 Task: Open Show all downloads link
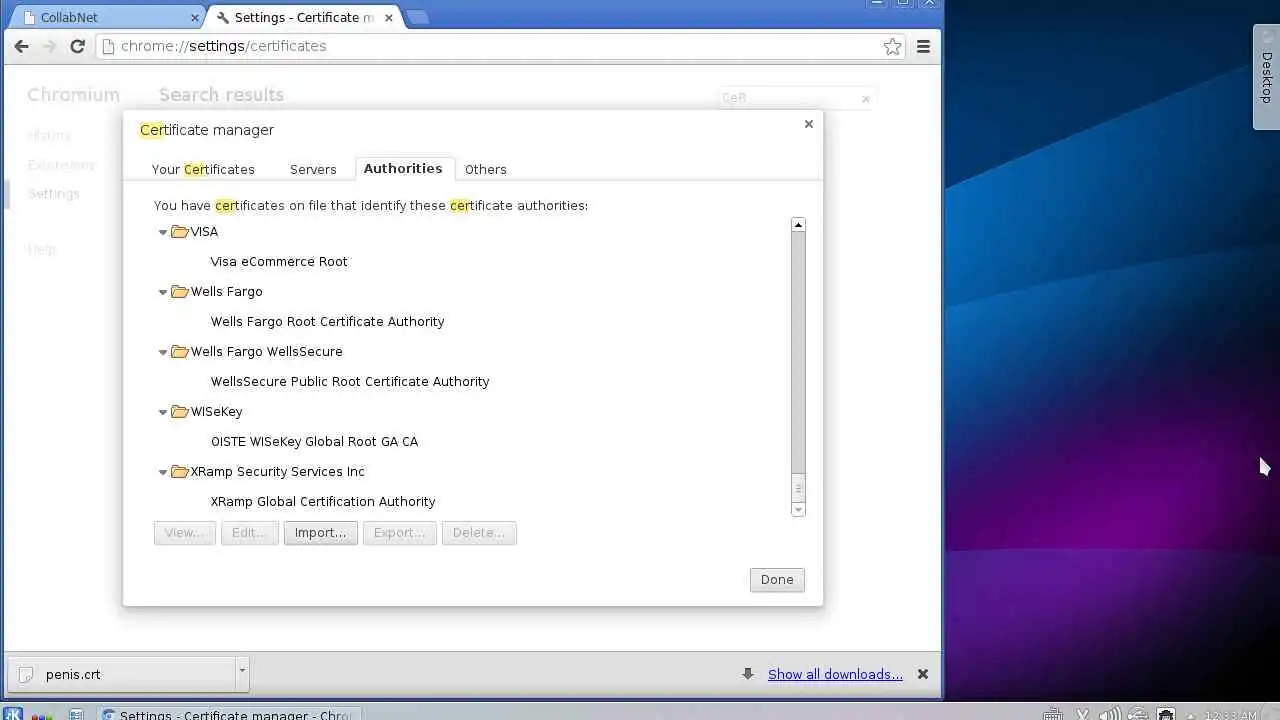pos(835,674)
